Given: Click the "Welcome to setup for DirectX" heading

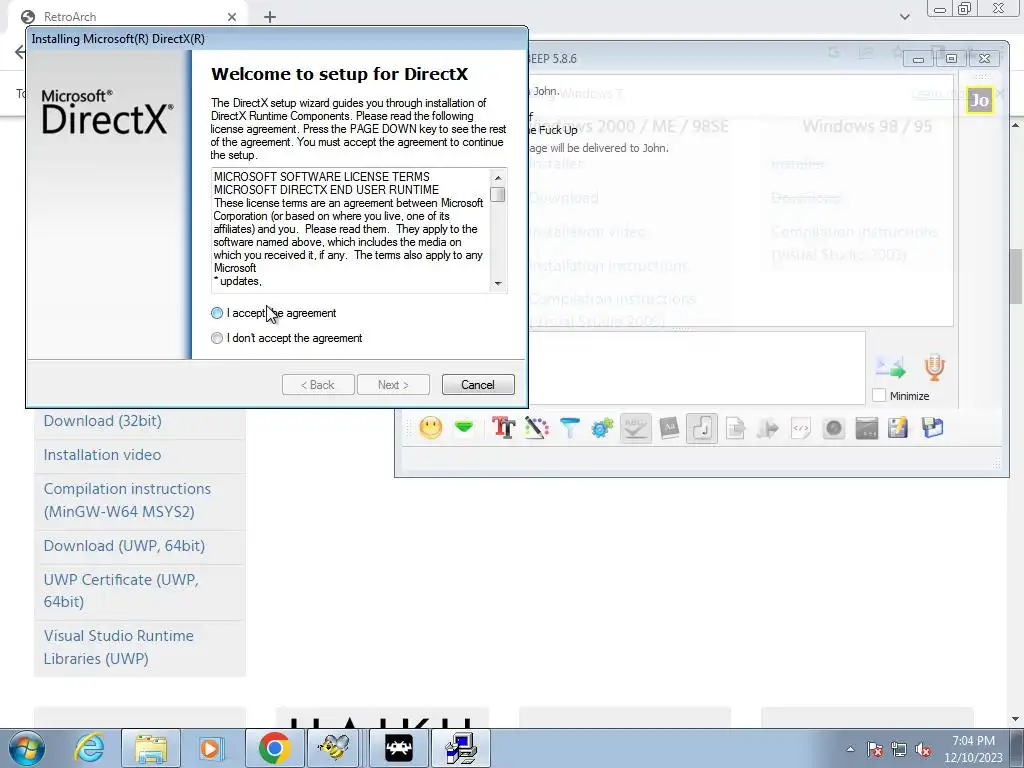Looking at the screenshot, I should tap(340, 74).
